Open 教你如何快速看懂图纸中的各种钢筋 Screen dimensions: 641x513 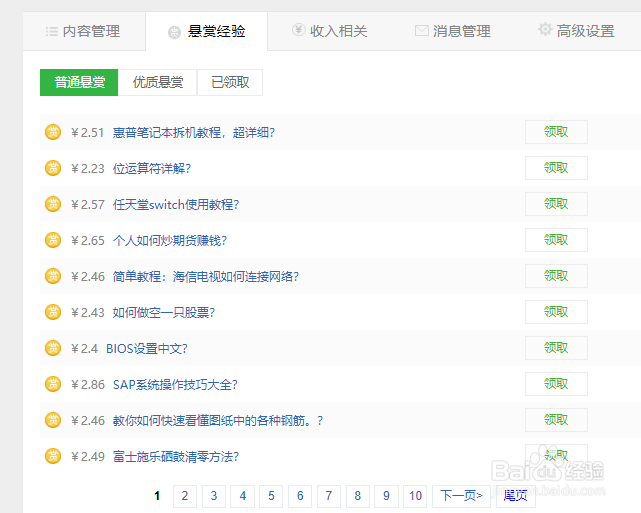click(x=217, y=420)
